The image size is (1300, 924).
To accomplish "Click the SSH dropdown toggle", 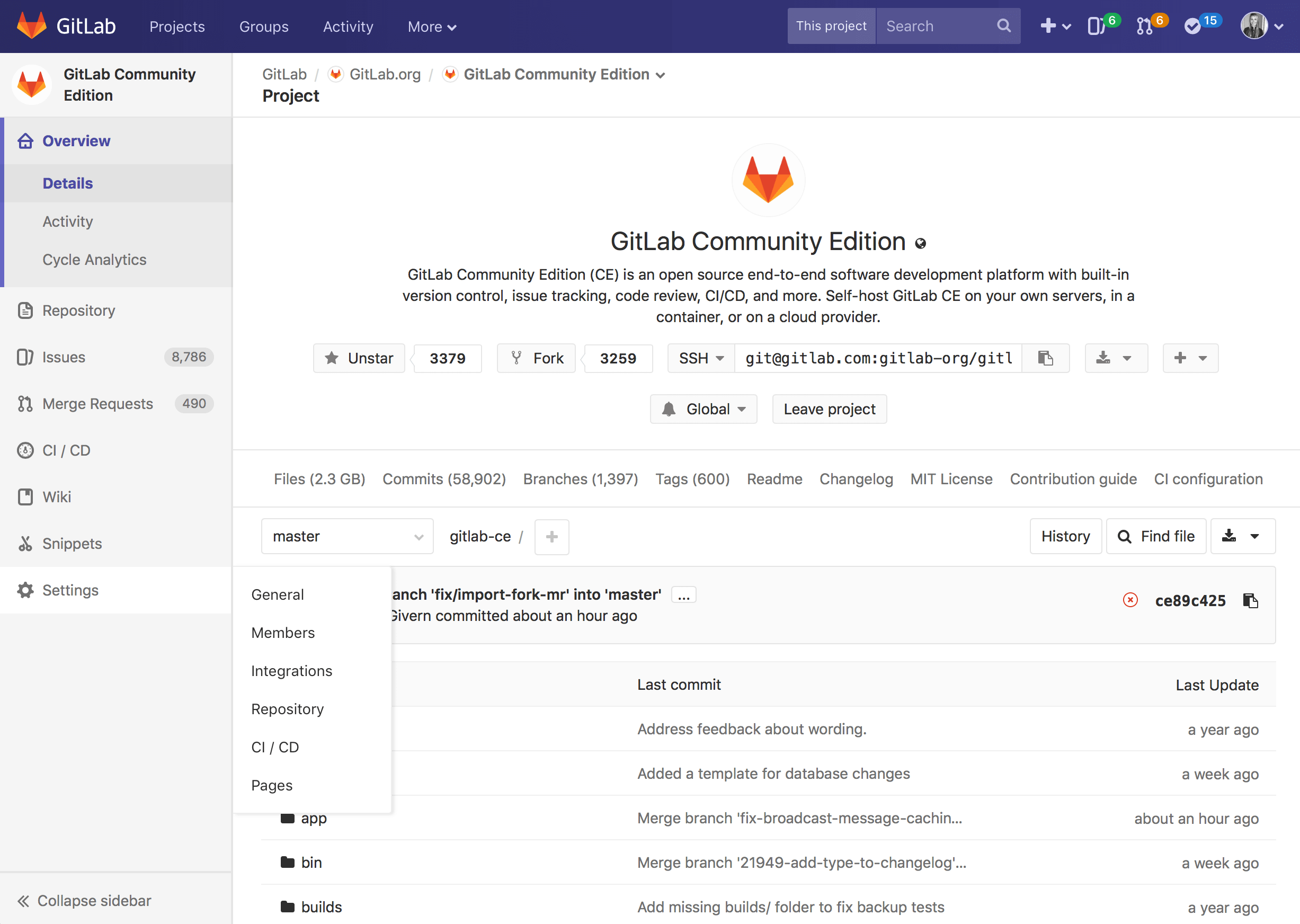I will pyautogui.click(x=700, y=357).
